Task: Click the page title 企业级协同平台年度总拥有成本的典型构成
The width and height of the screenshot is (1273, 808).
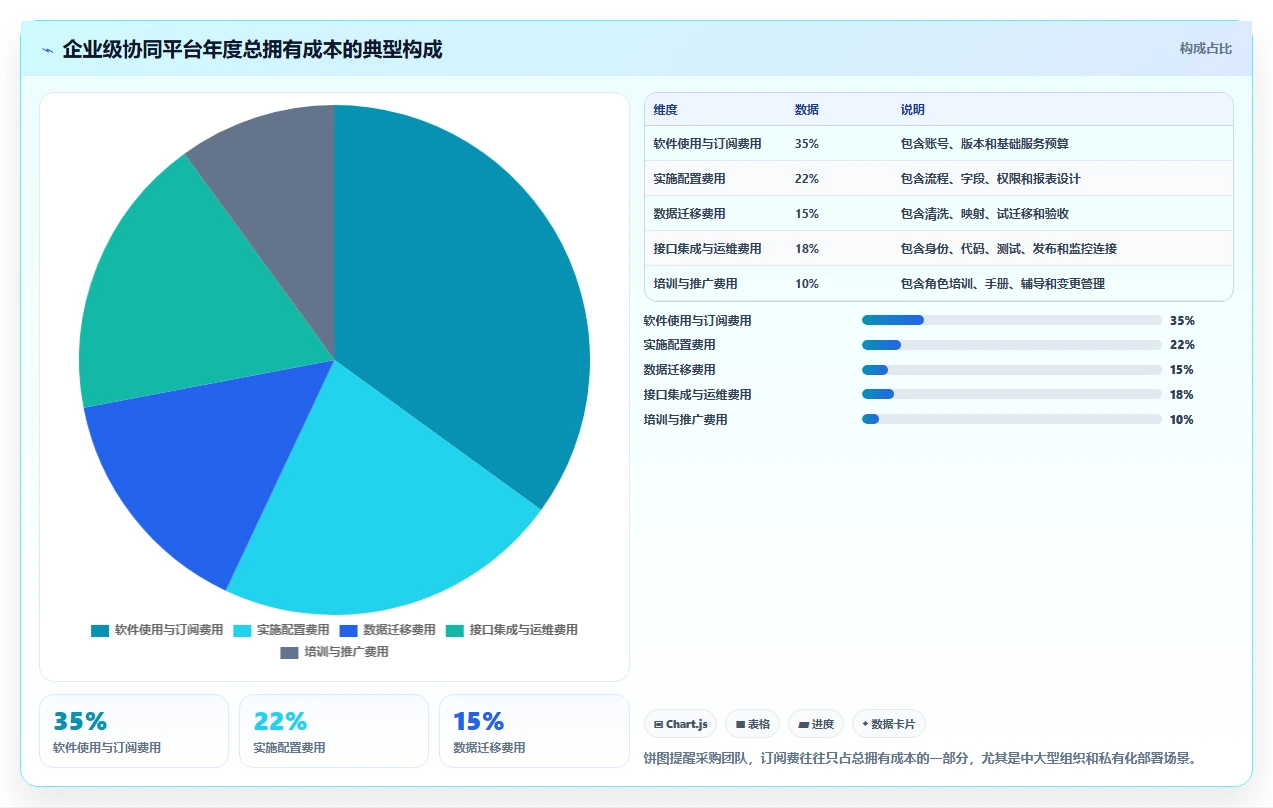Action: click(x=252, y=50)
